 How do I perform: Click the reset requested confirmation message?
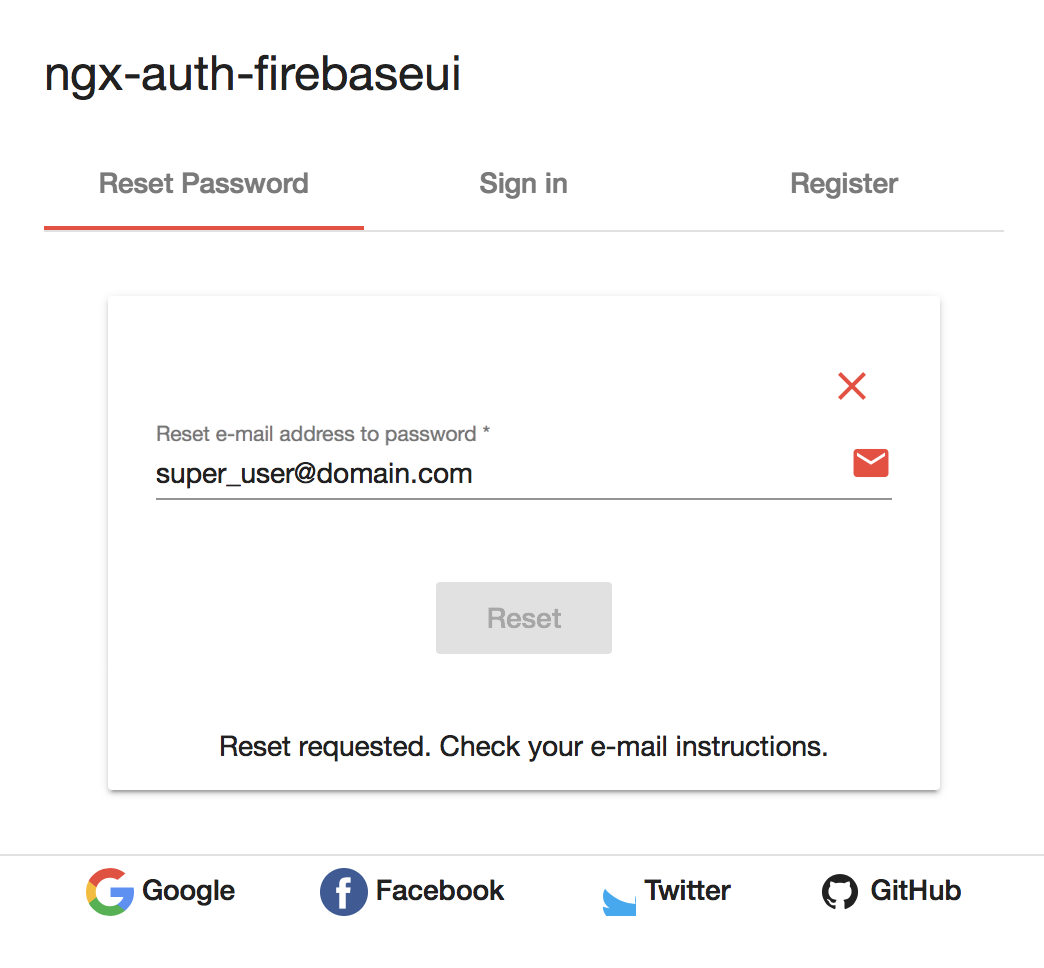click(x=523, y=746)
